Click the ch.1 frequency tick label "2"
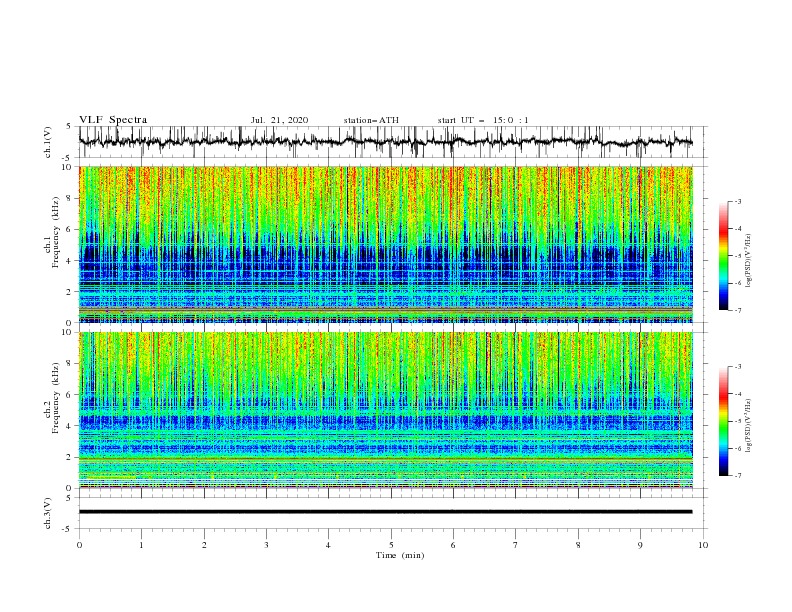This screenshot has height=612, width=792. pyautogui.click(x=70, y=292)
